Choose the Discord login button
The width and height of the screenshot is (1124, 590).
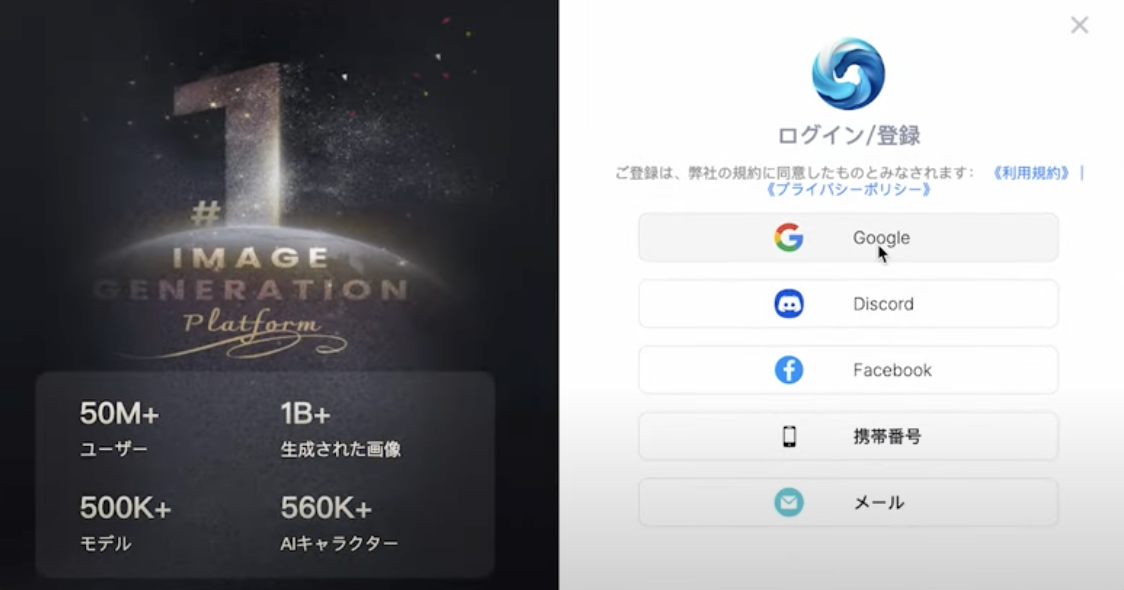(848, 304)
